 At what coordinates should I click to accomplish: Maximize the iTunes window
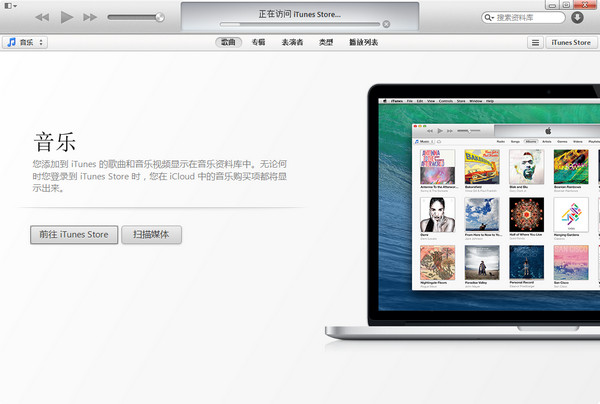(x=566, y=5)
